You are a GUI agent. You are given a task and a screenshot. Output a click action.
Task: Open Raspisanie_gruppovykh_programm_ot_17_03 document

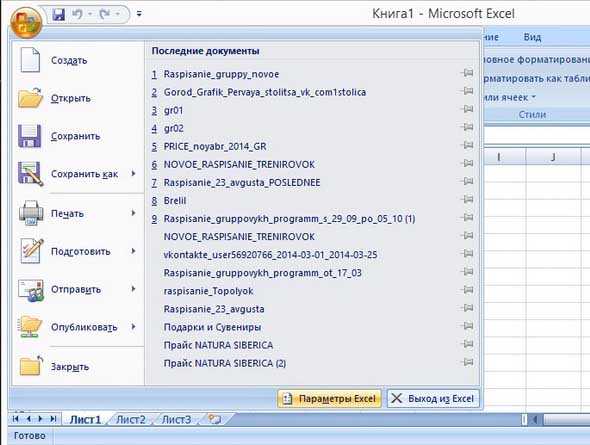262,273
